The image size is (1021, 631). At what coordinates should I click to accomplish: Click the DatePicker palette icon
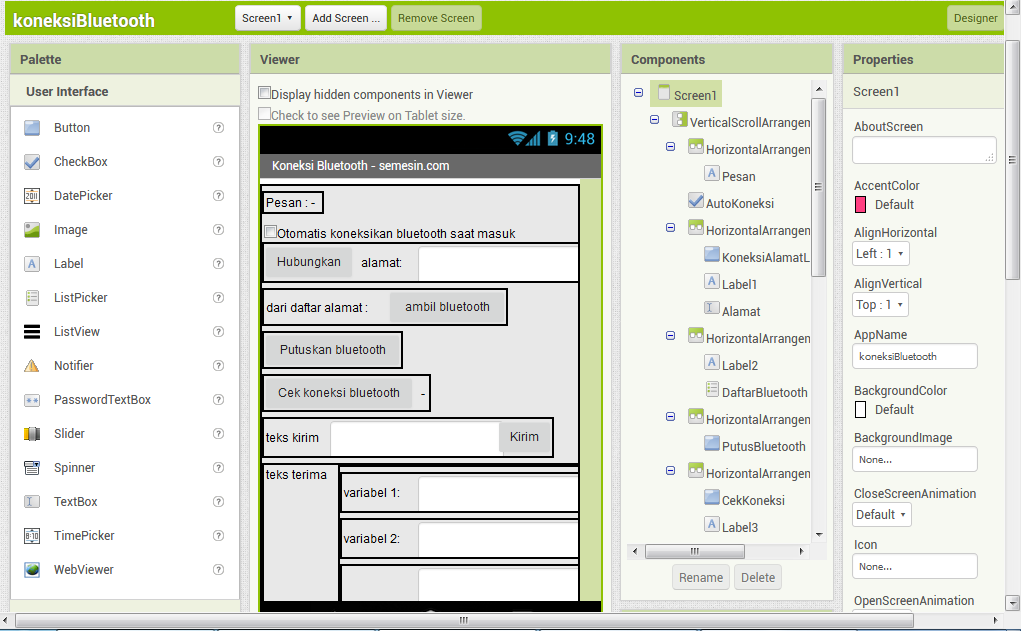32,196
